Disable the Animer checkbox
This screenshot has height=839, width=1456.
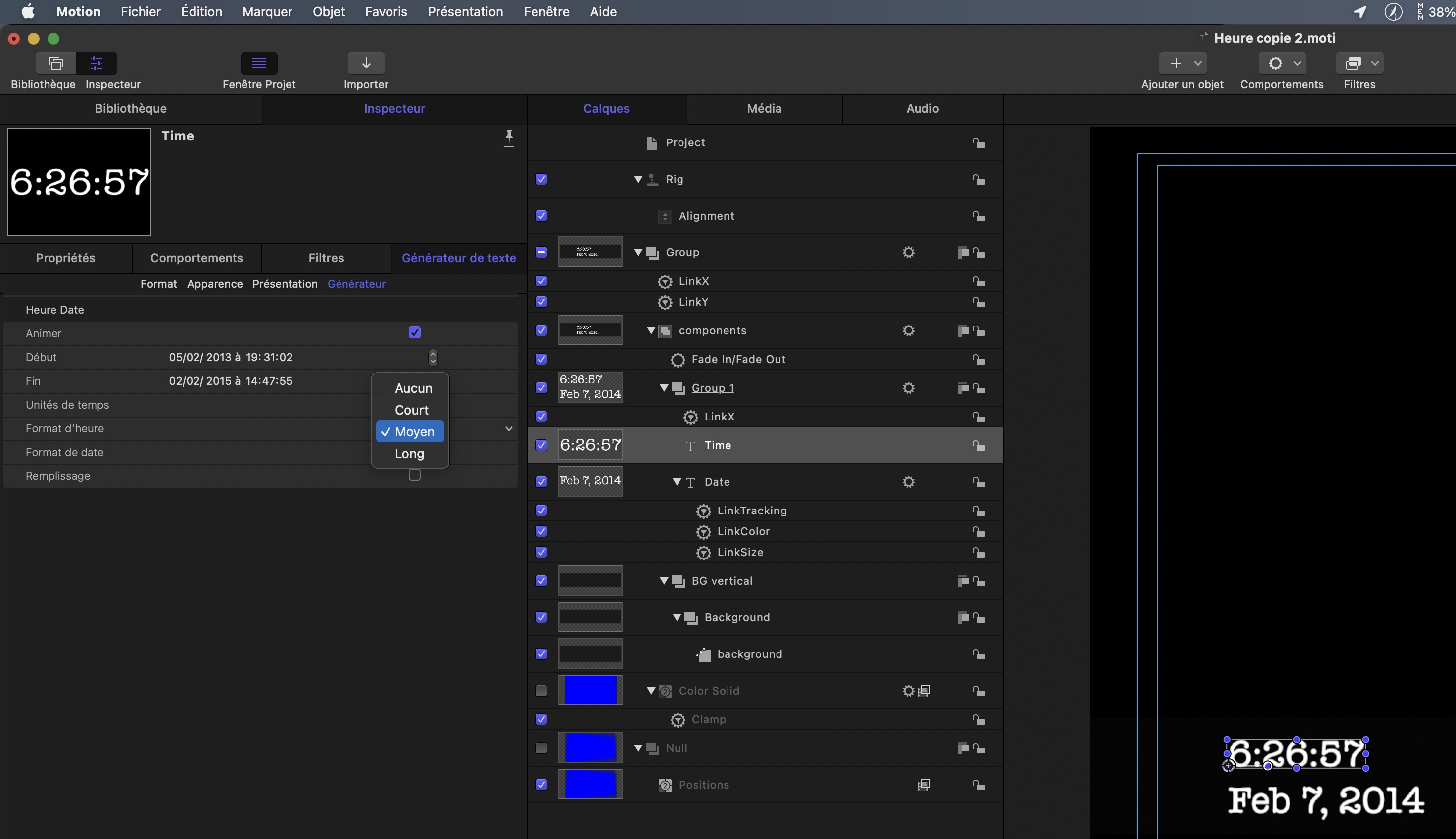coord(414,332)
